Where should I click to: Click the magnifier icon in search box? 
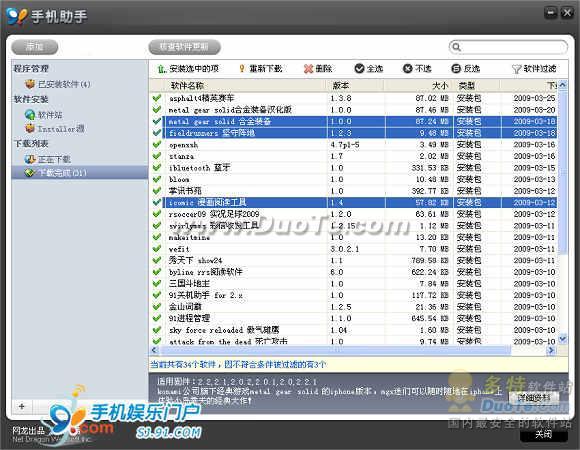point(456,47)
